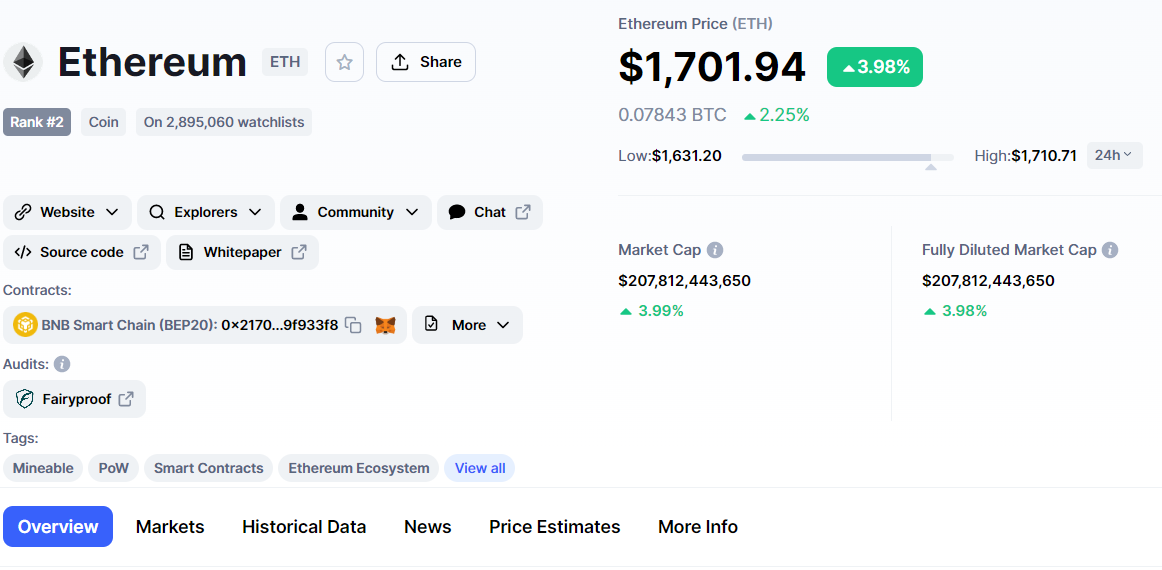Click the Whitepaper document icon
1162x570 pixels.
coord(186,252)
